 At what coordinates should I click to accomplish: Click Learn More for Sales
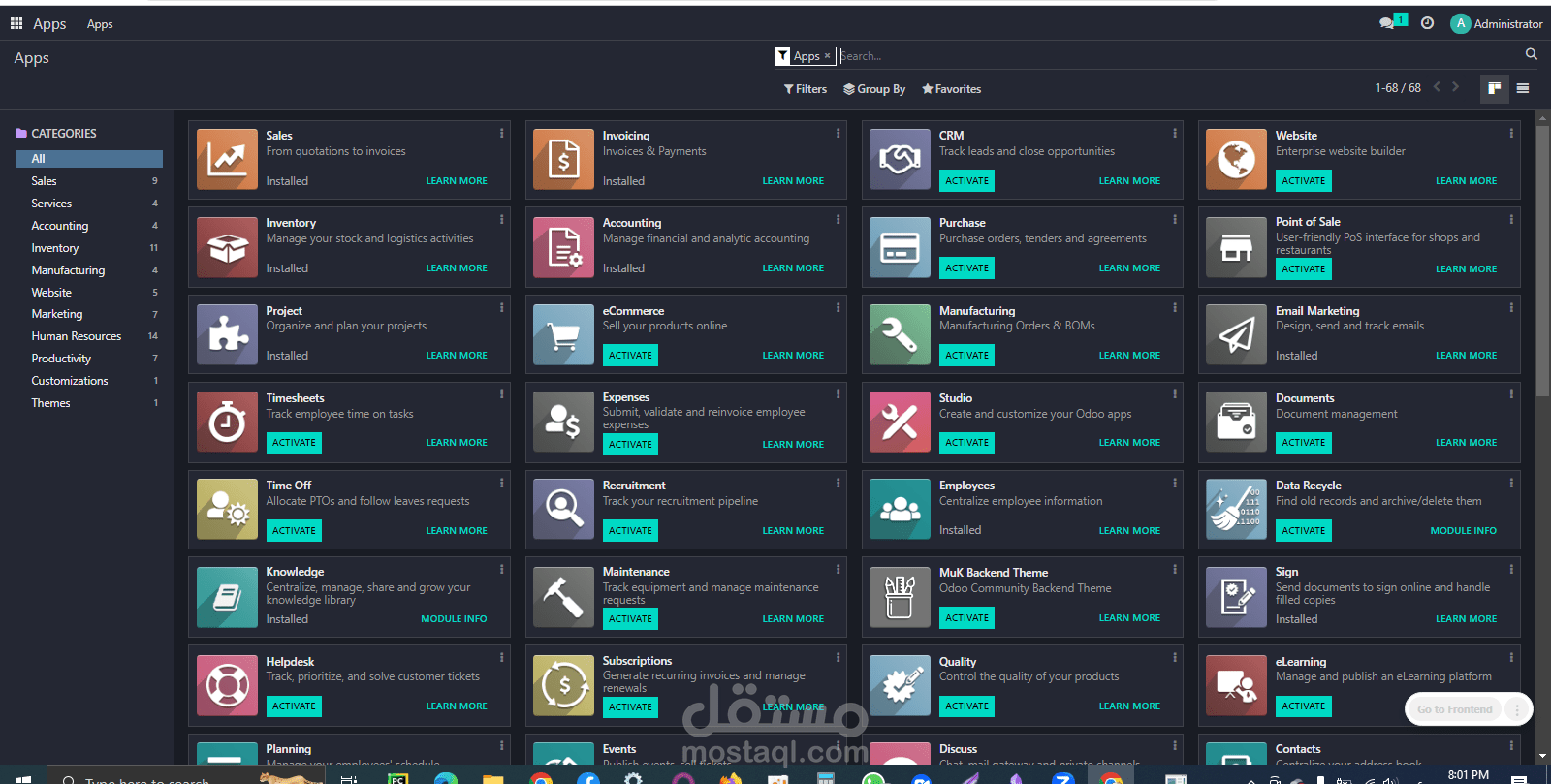(x=457, y=181)
